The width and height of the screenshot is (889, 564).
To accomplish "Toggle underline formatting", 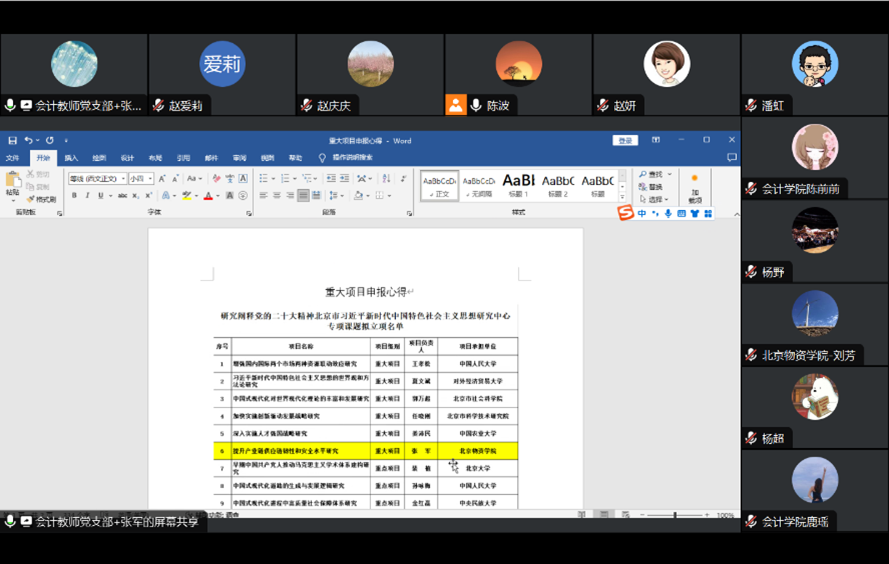I will click(100, 196).
